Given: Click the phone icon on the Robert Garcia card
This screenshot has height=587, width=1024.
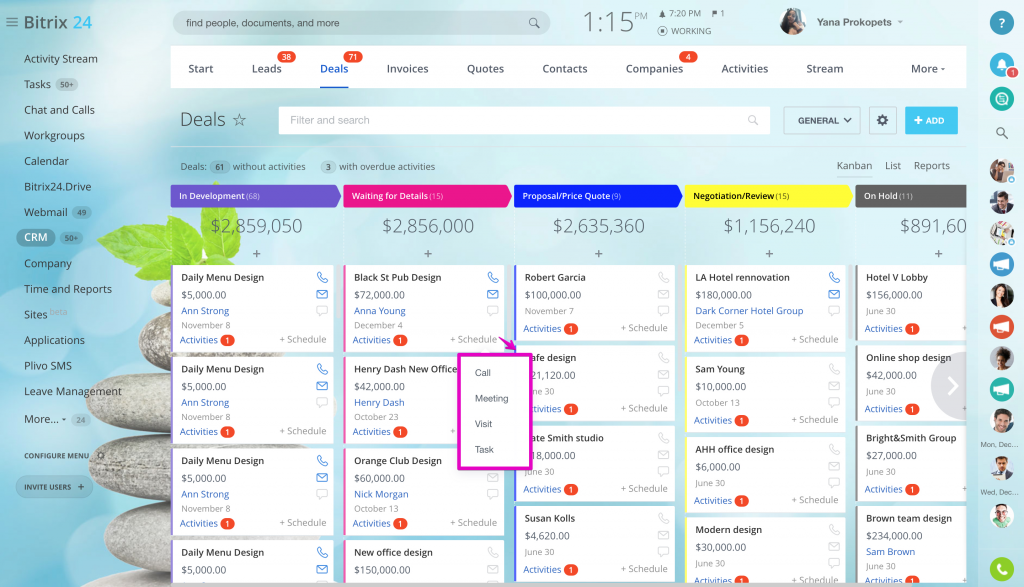Looking at the screenshot, I should tap(664, 278).
